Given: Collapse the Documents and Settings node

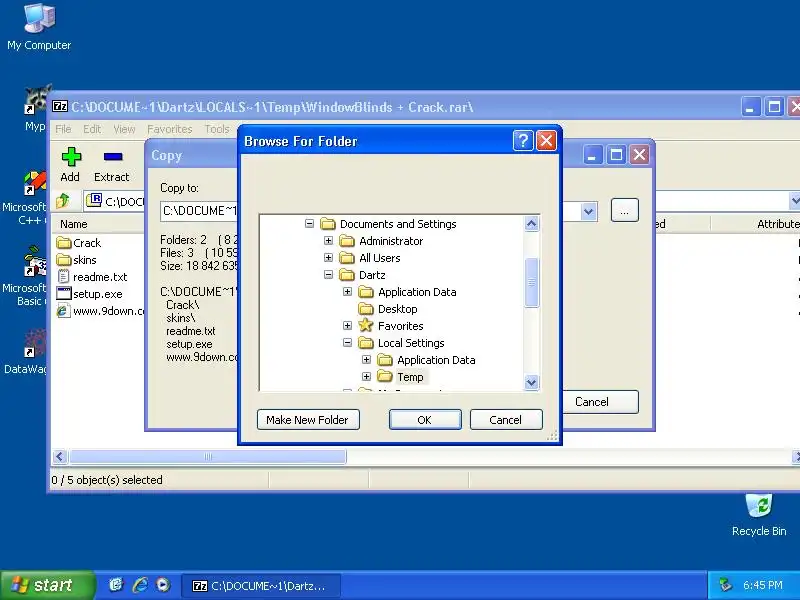Looking at the screenshot, I should click(x=309, y=223).
